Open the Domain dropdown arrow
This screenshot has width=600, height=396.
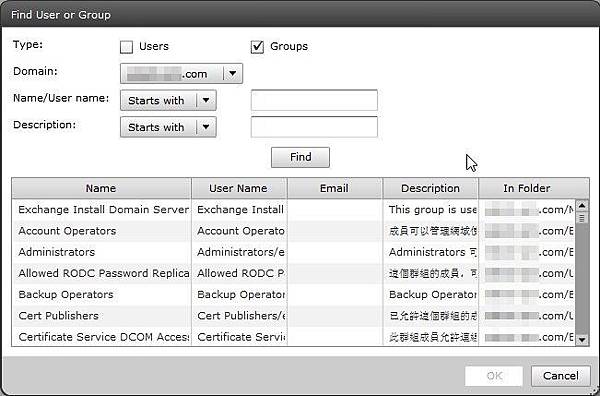pyautogui.click(x=232, y=73)
